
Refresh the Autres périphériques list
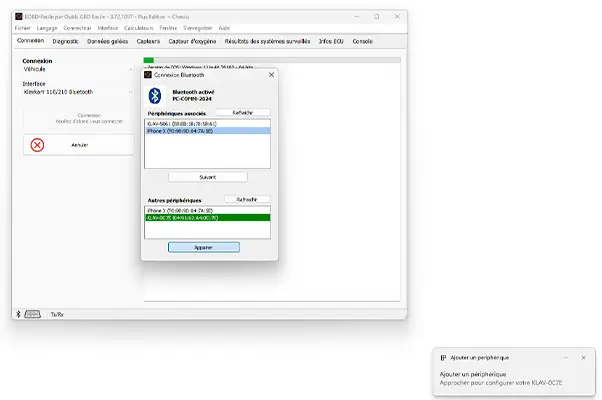click(247, 199)
